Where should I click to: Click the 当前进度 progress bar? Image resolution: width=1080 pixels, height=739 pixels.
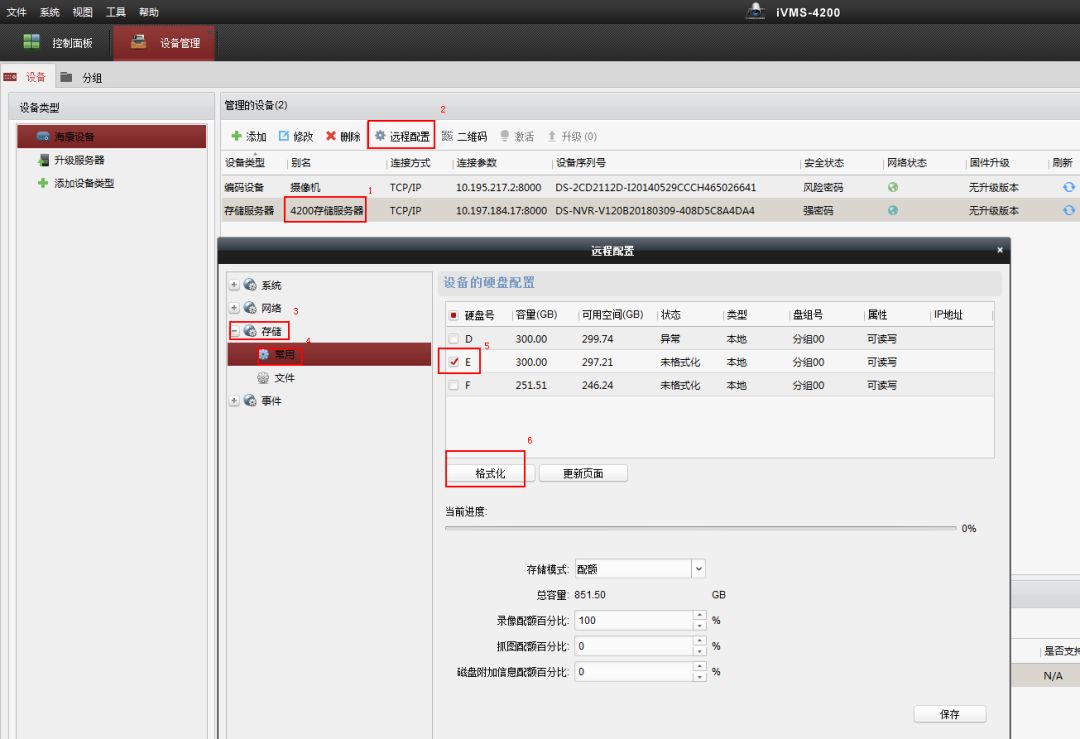pyautogui.click(x=699, y=528)
